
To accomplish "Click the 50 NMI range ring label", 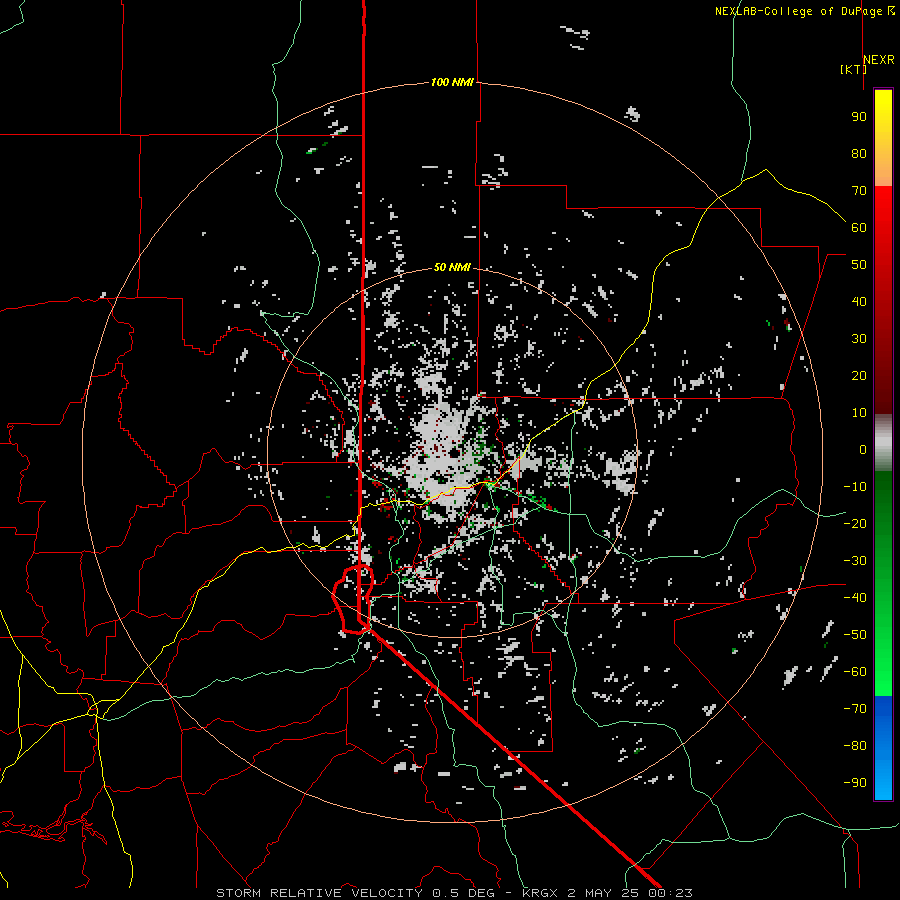I will 452,267.
